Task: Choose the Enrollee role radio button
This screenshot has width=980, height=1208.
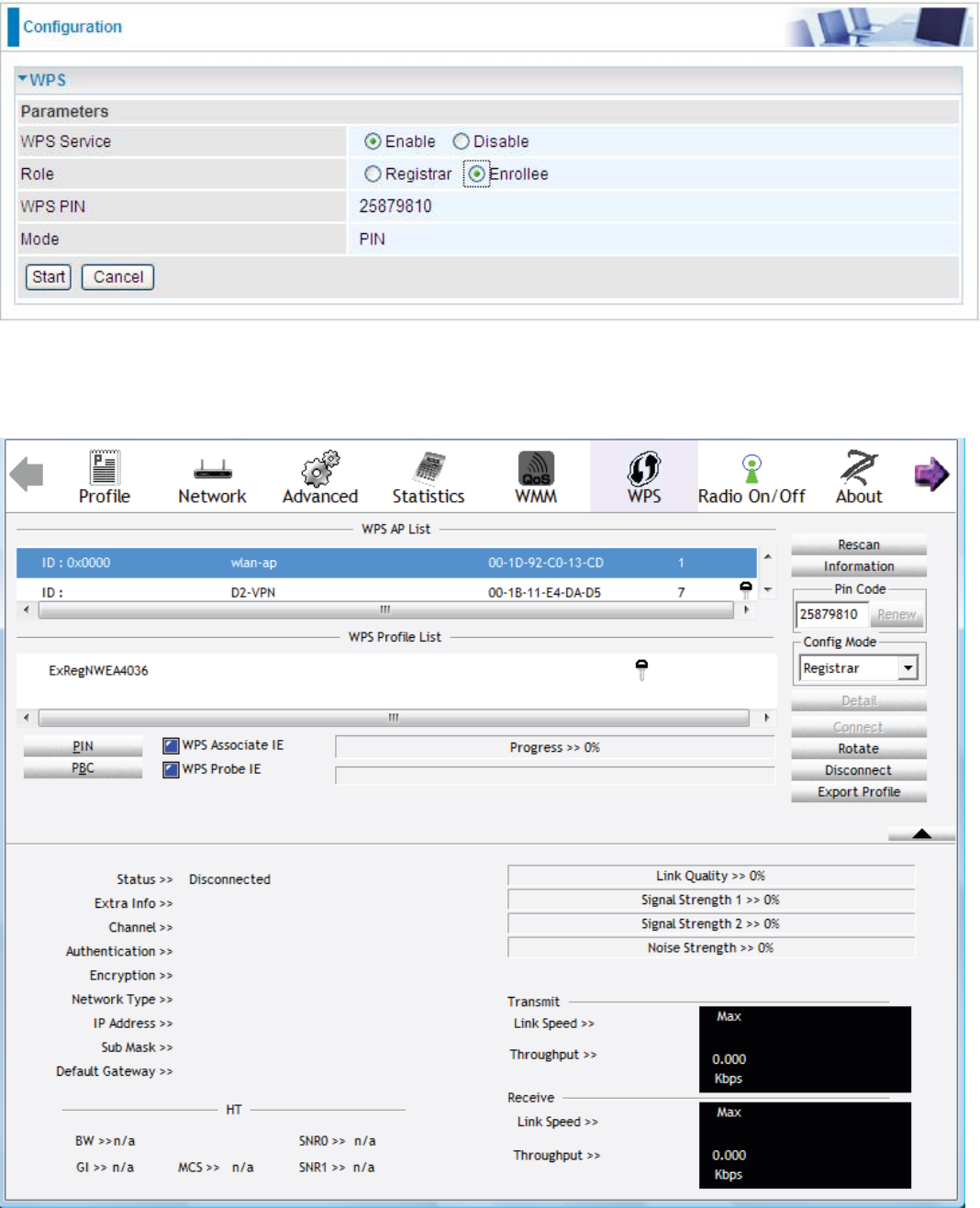Action: pos(476,173)
